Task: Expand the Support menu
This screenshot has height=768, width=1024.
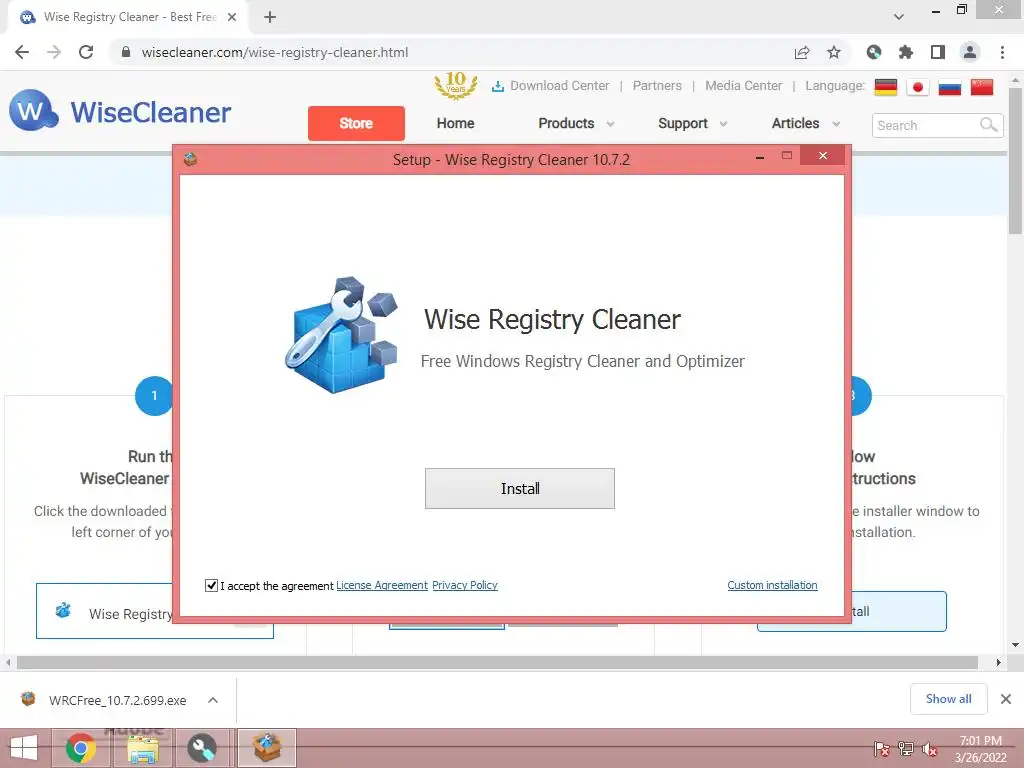Action: pos(692,123)
